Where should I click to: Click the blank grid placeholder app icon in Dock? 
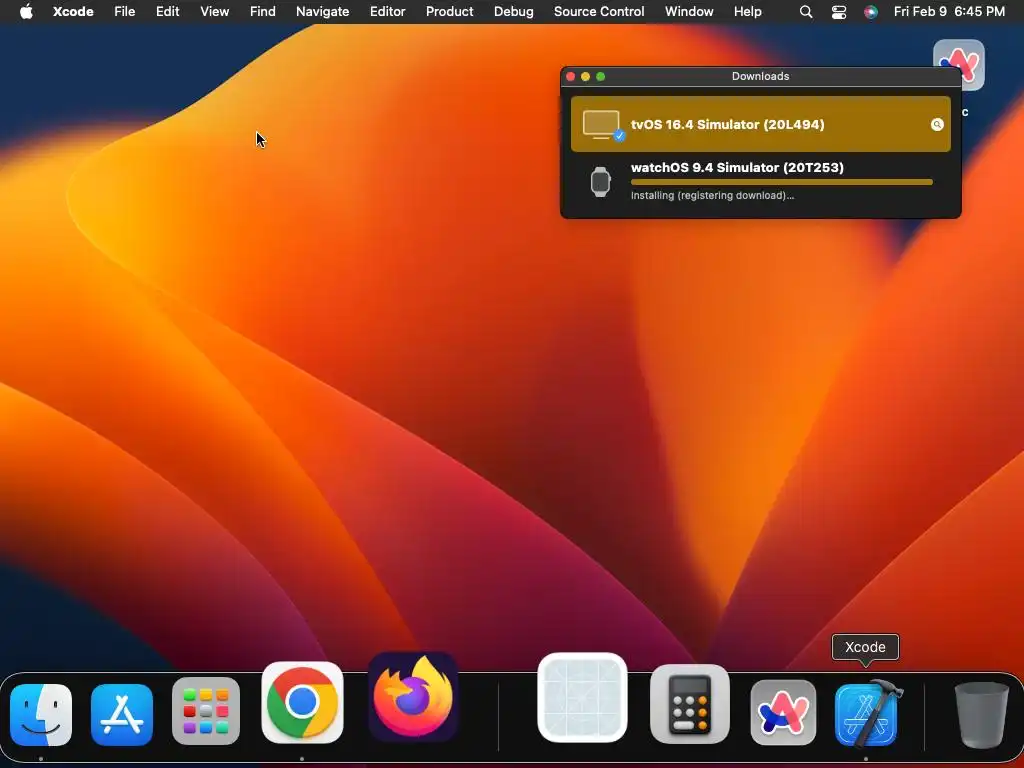[x=583, y=697]
